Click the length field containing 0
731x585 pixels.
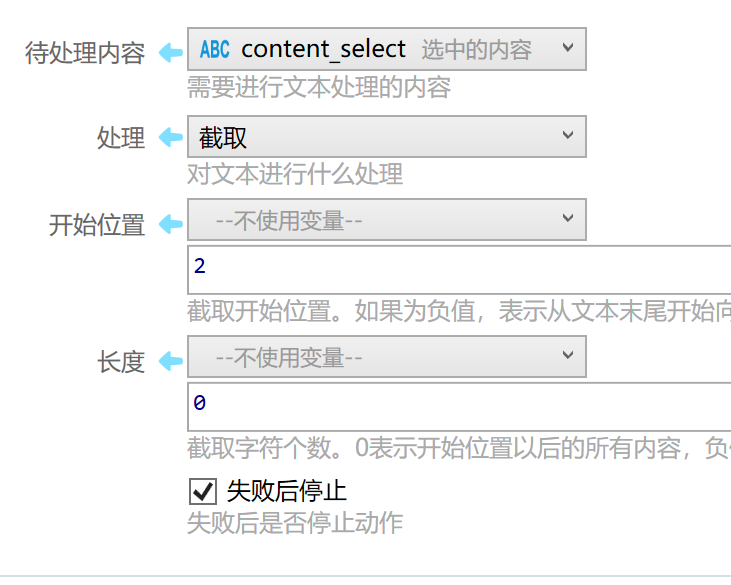tap(459, 407)
